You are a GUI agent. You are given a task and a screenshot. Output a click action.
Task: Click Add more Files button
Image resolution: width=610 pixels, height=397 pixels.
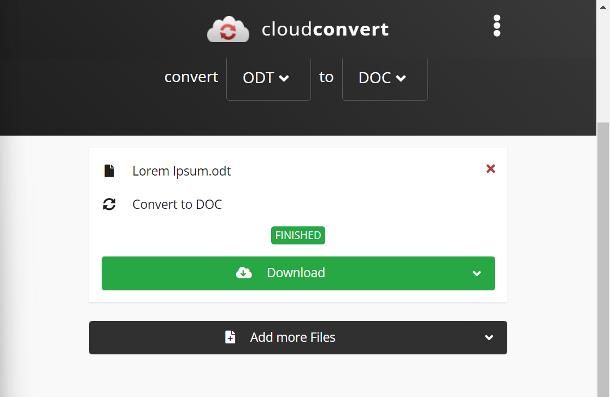[x=298, y=337]
